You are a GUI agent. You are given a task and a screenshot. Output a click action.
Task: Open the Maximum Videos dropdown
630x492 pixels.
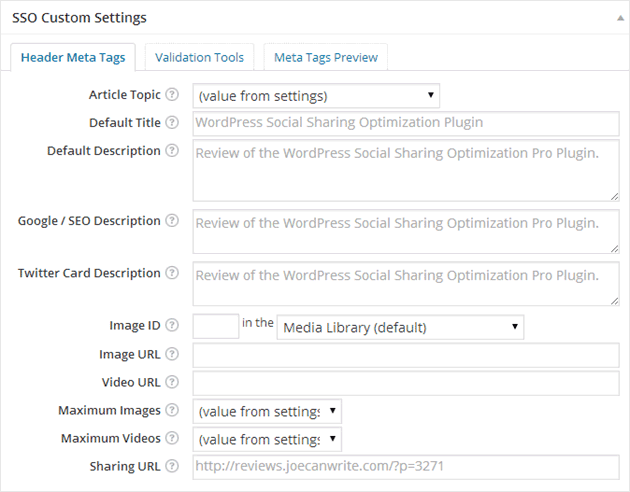coord(267,439)
